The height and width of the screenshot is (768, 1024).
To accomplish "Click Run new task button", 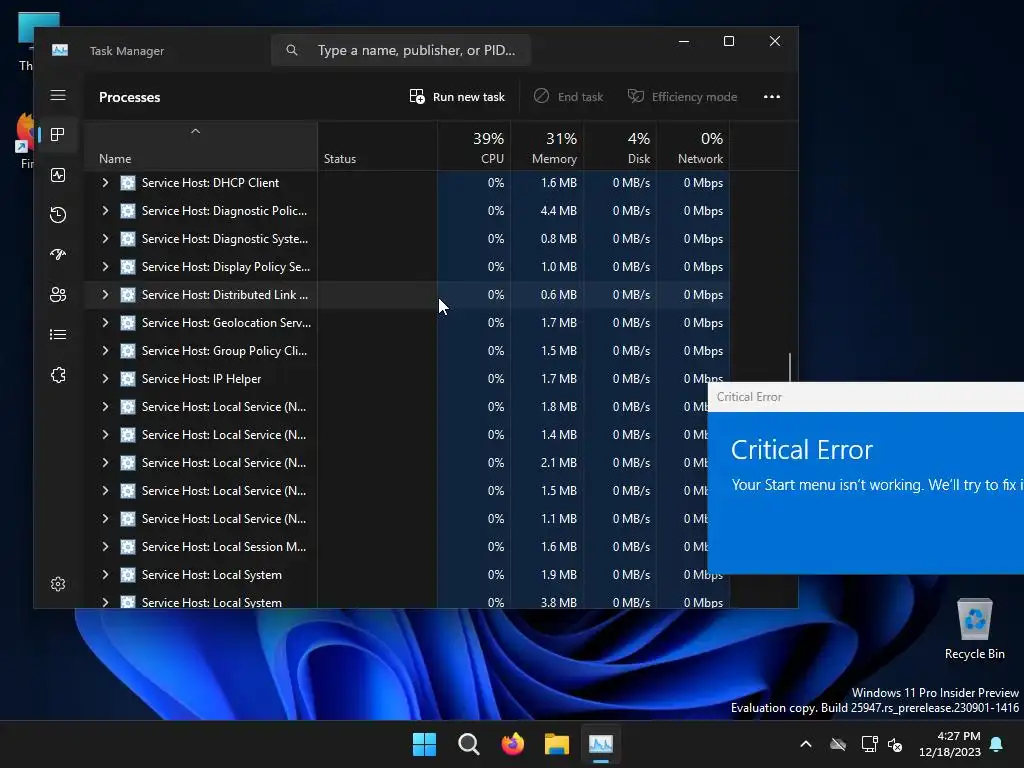I will [x=457, y=97].
